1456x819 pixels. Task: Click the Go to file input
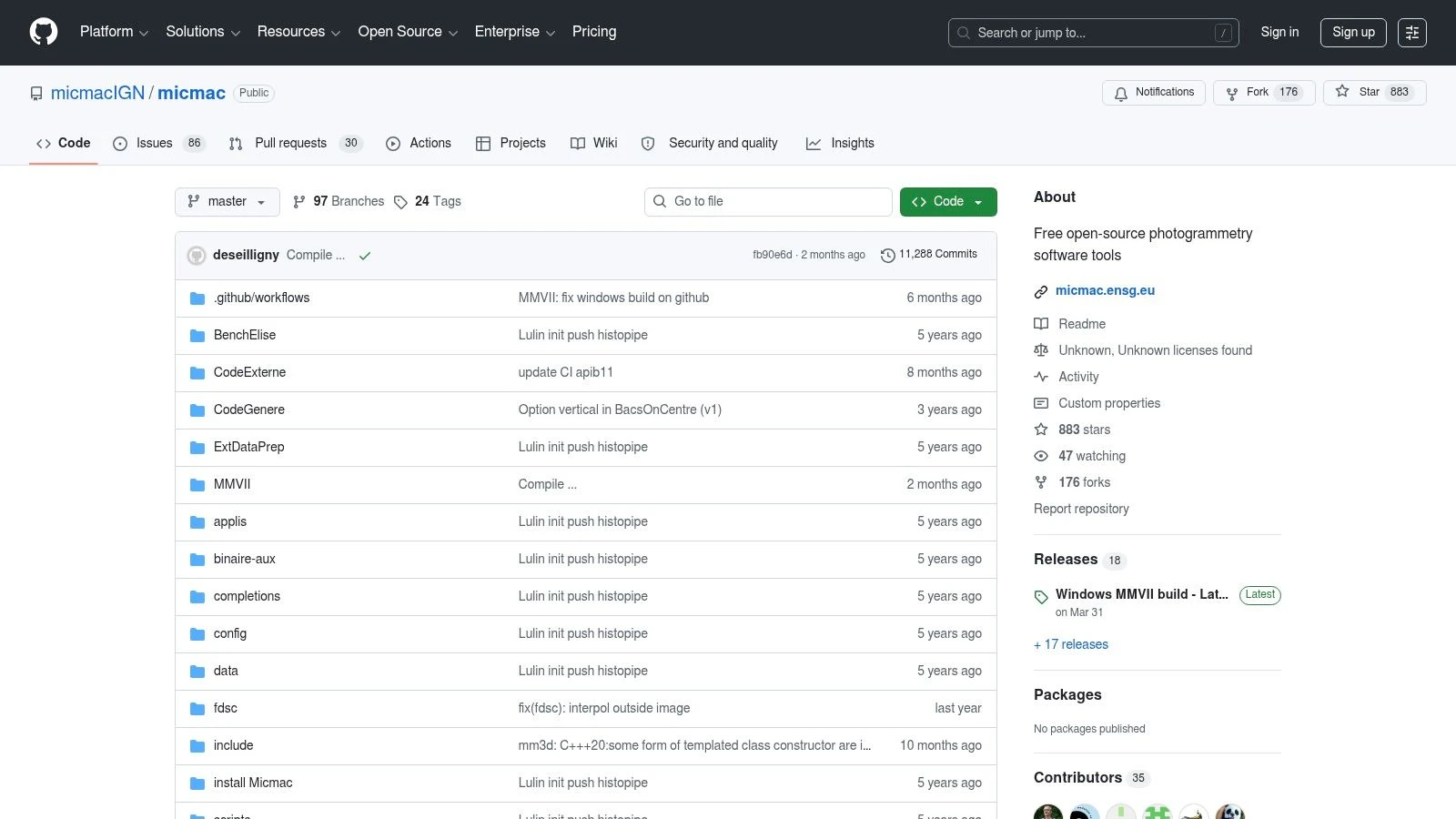(x=768, y=202)
